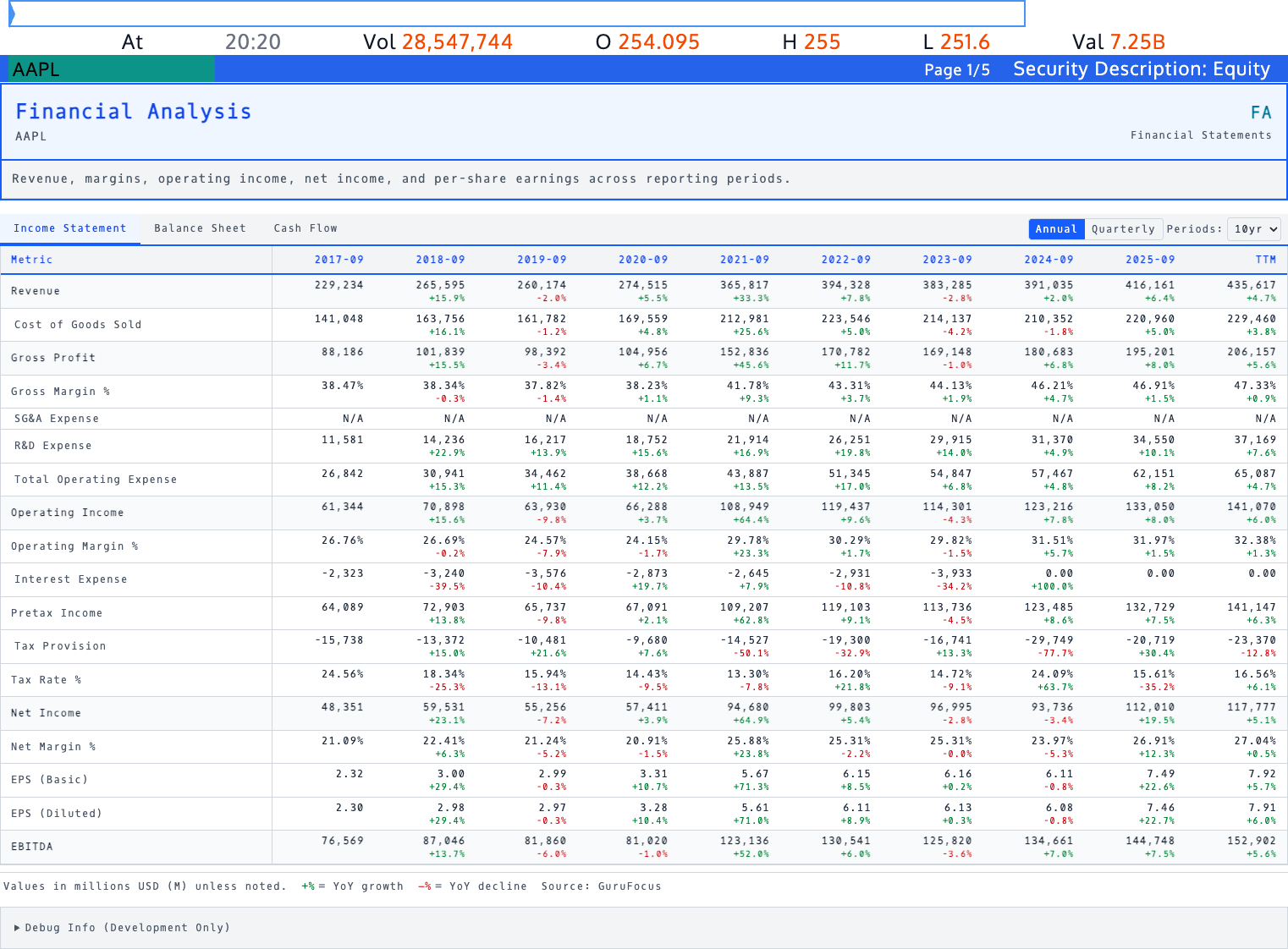This screenshot has height=949, width=1288.
Task: Click the Val 7.25B figure
Action: (x=1119, y=41)
